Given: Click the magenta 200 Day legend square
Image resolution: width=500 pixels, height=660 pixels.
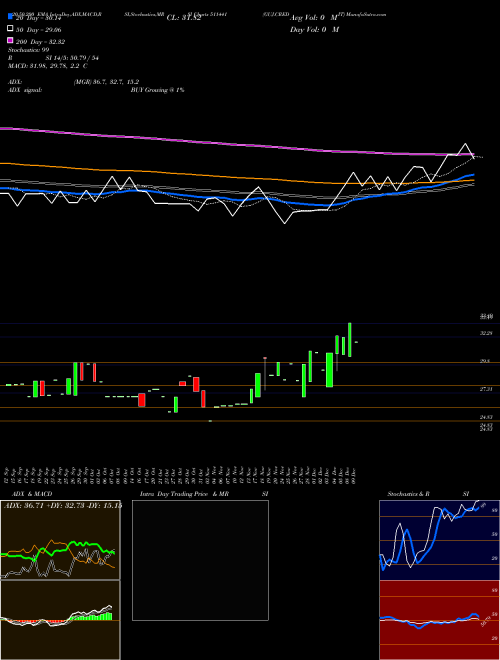Looking at the screenshot, I should (11, 41).
